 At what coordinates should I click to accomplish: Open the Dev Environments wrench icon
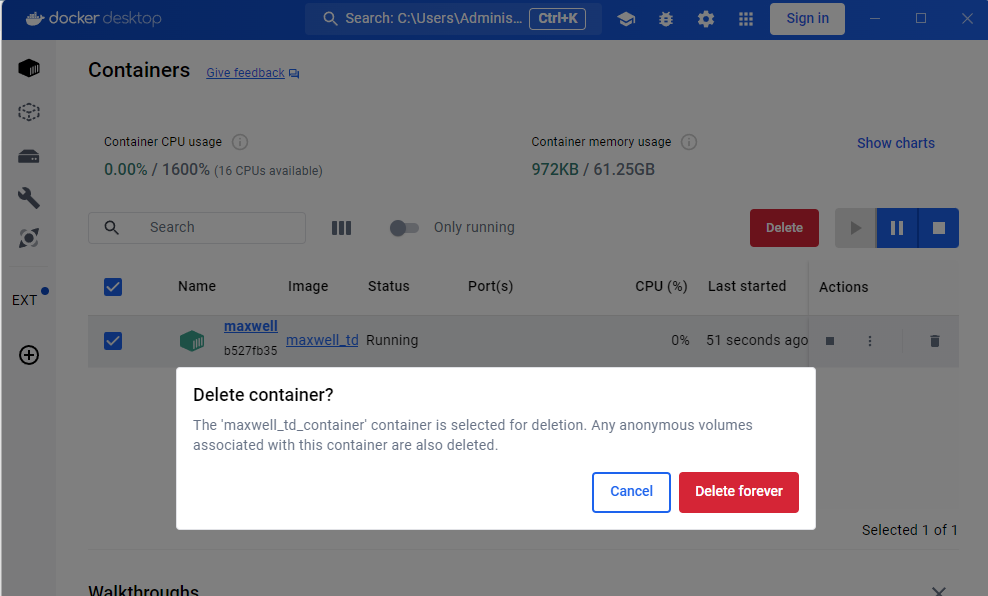pyautogui.click(x=29, y=198)
